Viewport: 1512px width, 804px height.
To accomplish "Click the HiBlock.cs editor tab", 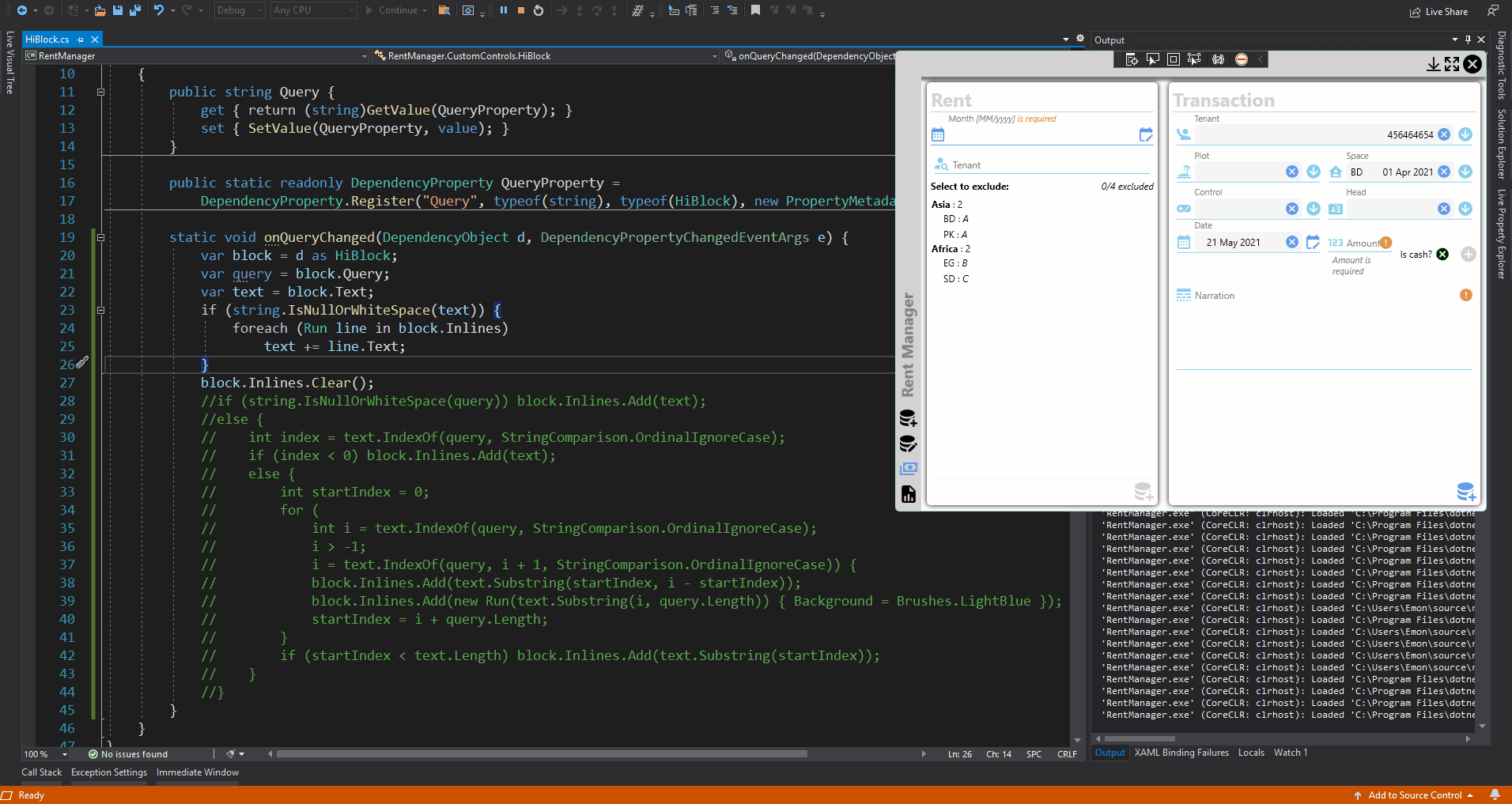I will (47, 39).
